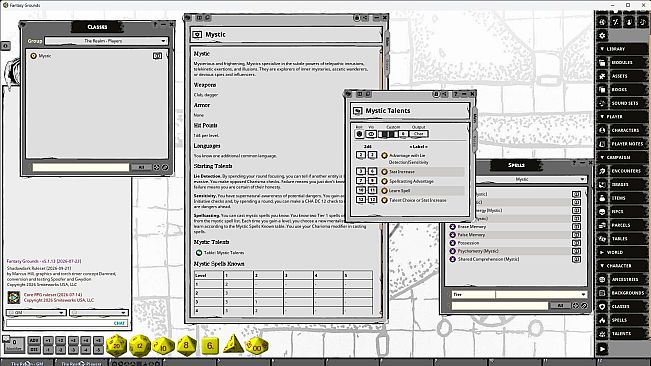Open the Ancestries sidebar entry
Viewport: 651px width, 366px height.
point(622,279)
